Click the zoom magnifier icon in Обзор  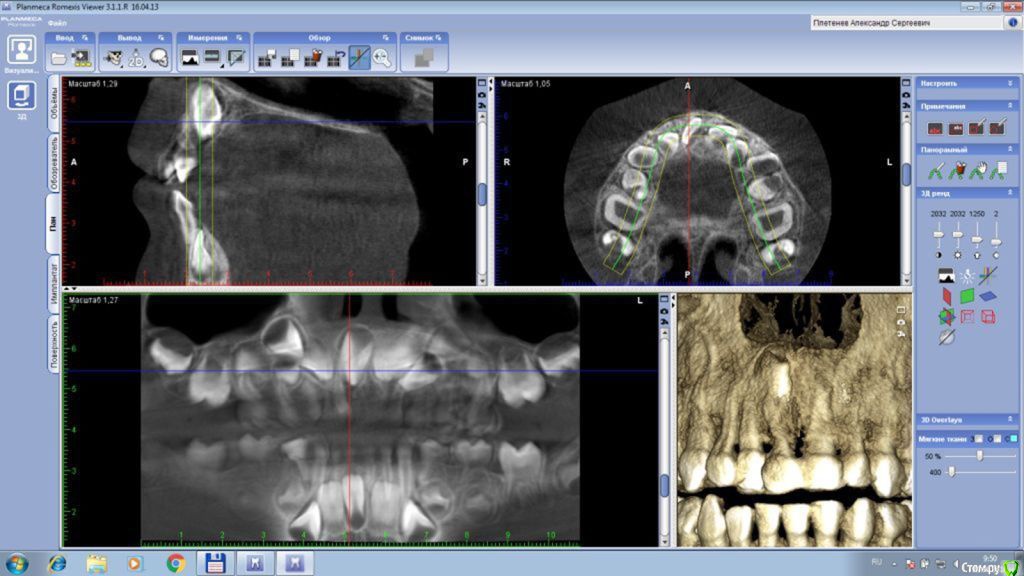(382, 58)
